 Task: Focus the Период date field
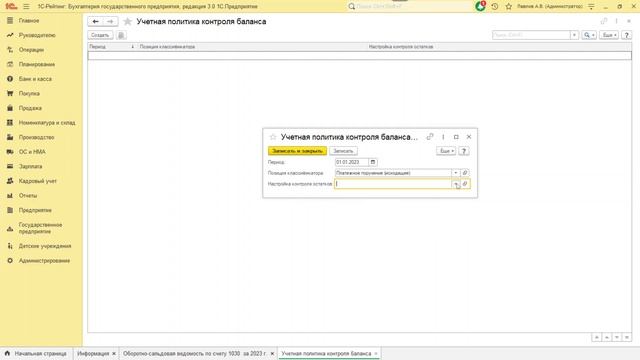click(x=351, y=162)
